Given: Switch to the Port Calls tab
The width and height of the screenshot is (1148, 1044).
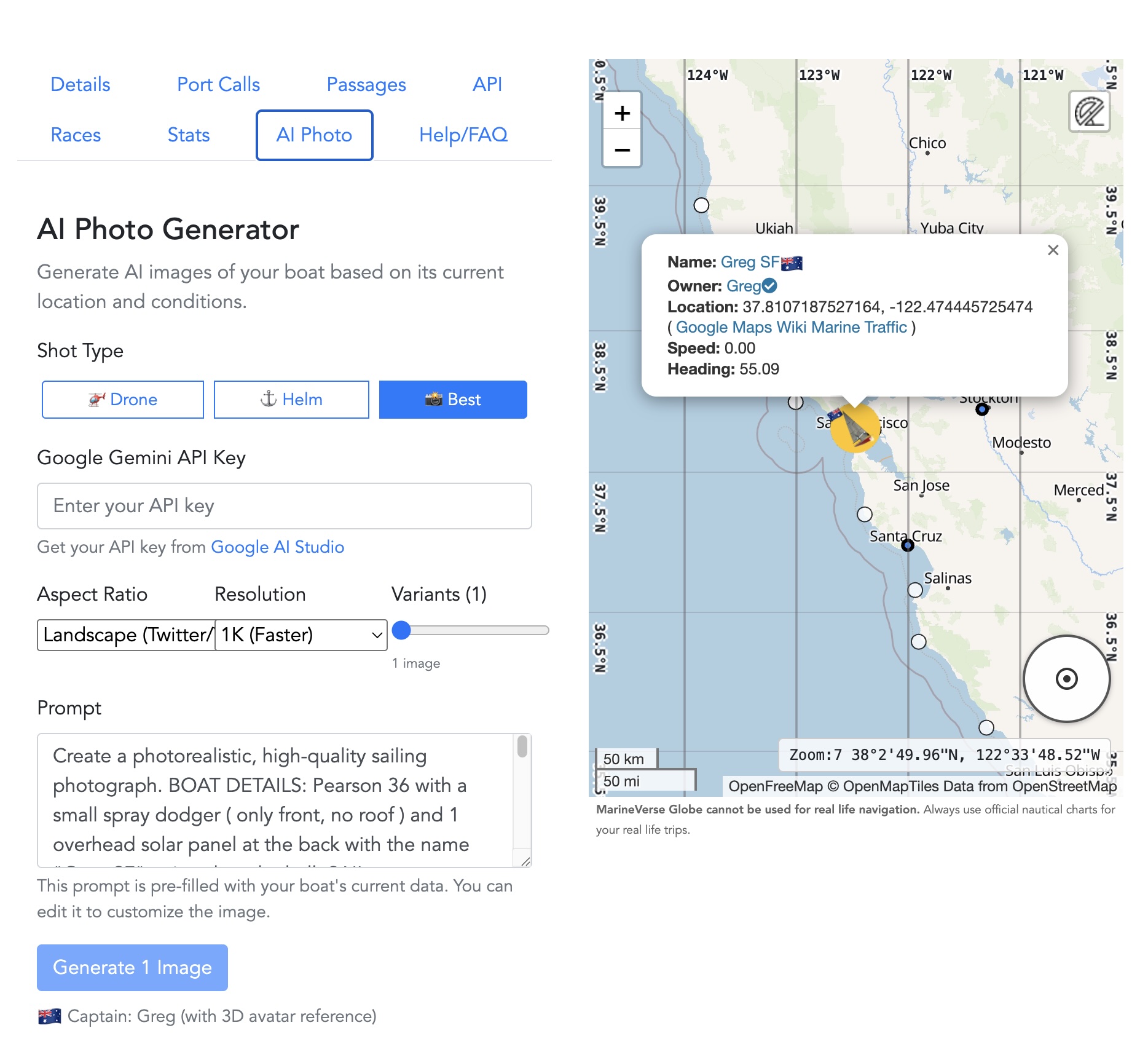Looking at the screenshot, I should coord(218,84).
